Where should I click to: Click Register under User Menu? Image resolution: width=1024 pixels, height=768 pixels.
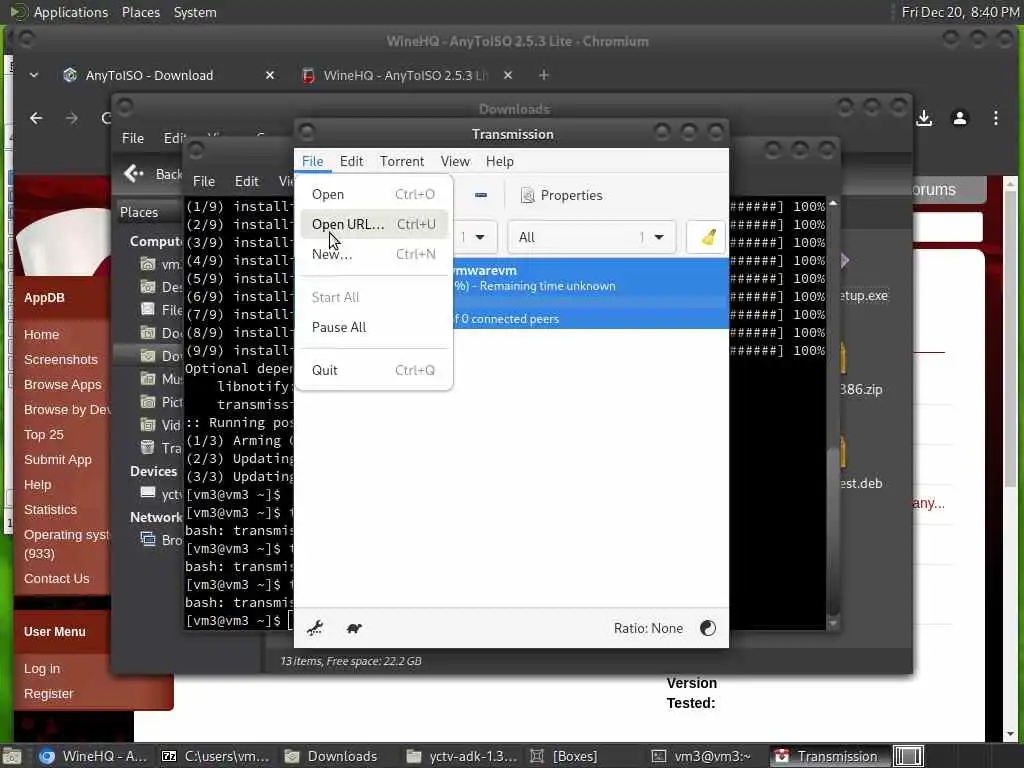(x=48, y=694)
